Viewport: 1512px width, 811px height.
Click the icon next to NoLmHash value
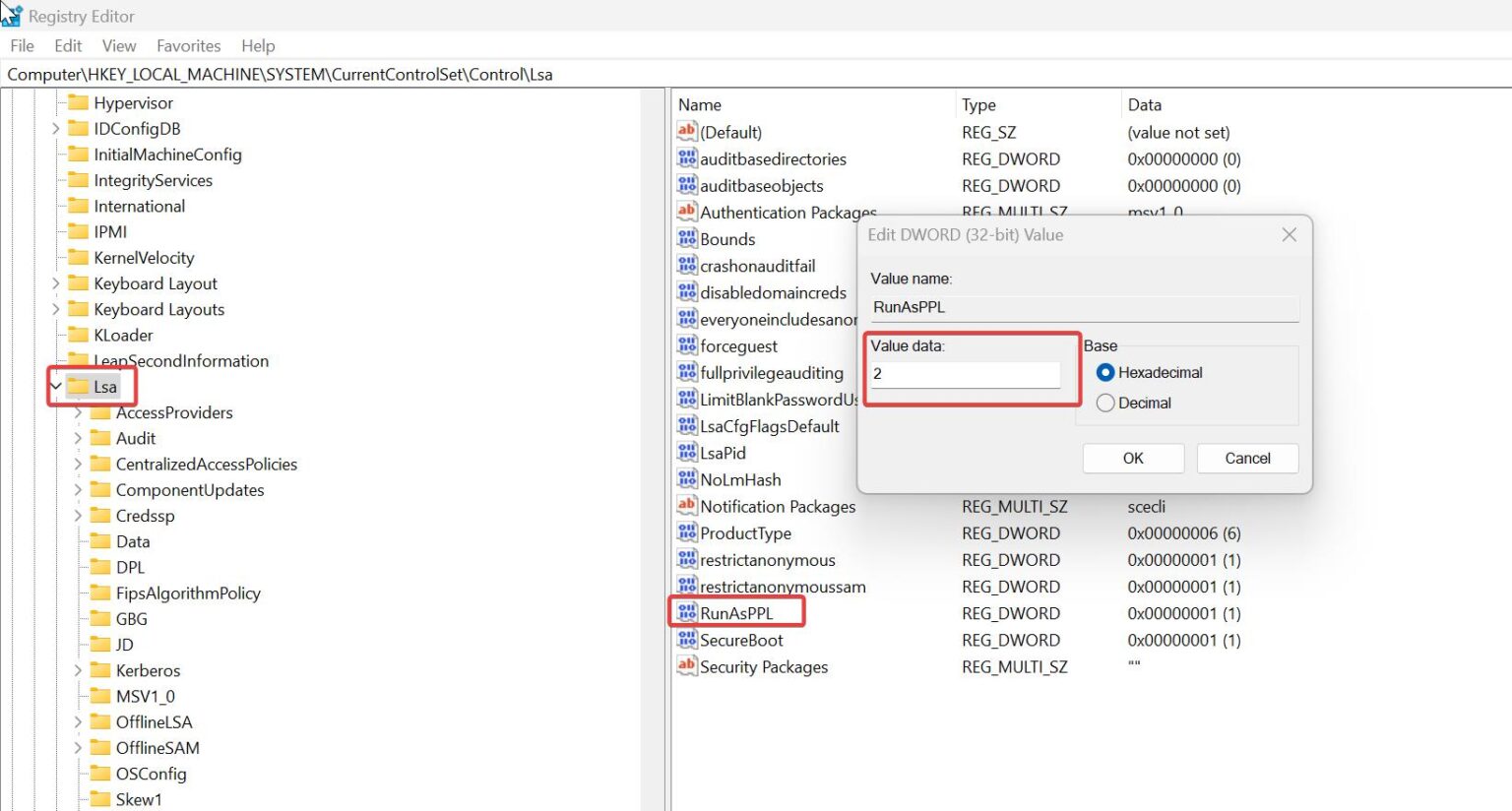pos(687,479)
